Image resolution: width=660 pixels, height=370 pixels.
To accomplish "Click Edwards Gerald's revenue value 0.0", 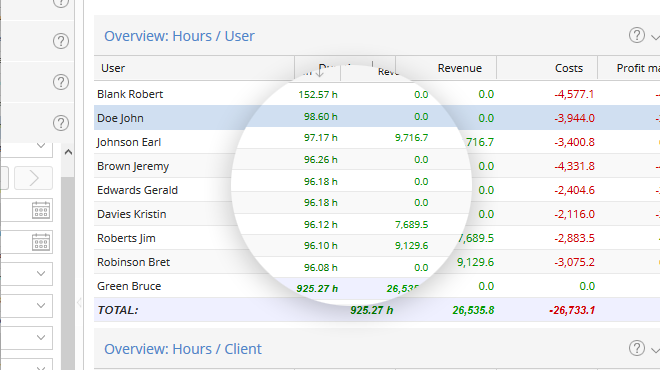I will (x=486, y=190).
